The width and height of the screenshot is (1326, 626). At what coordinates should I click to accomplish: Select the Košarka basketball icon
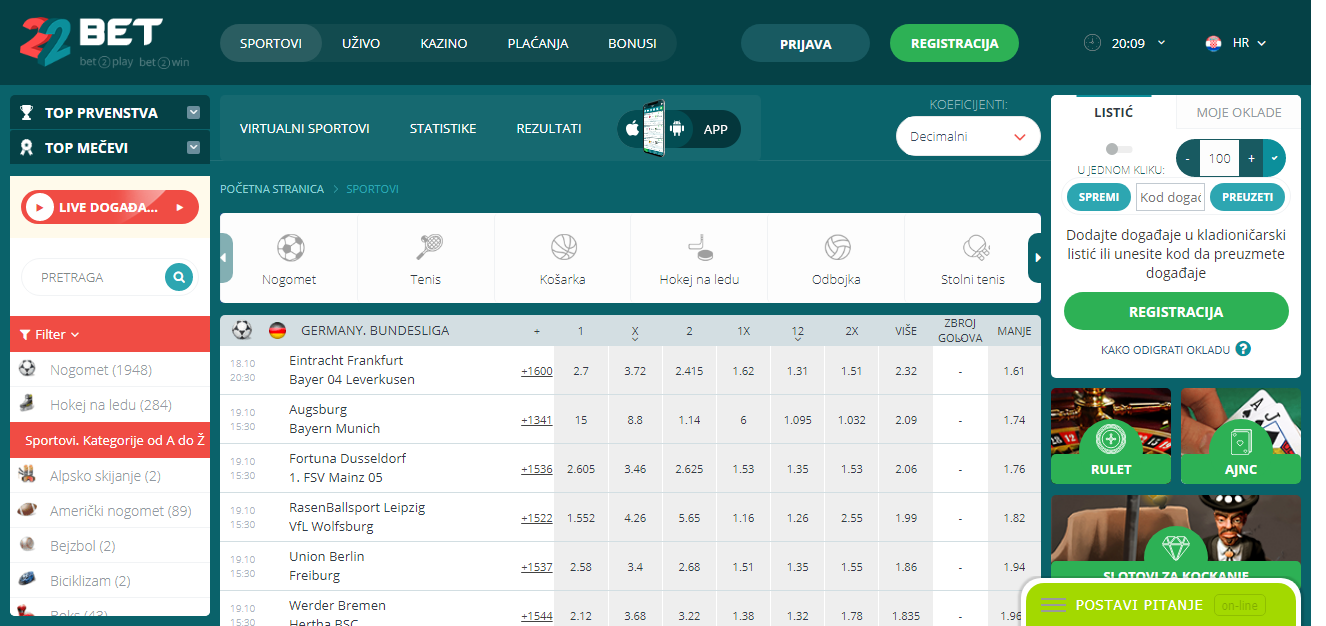(x=564, y=247)
